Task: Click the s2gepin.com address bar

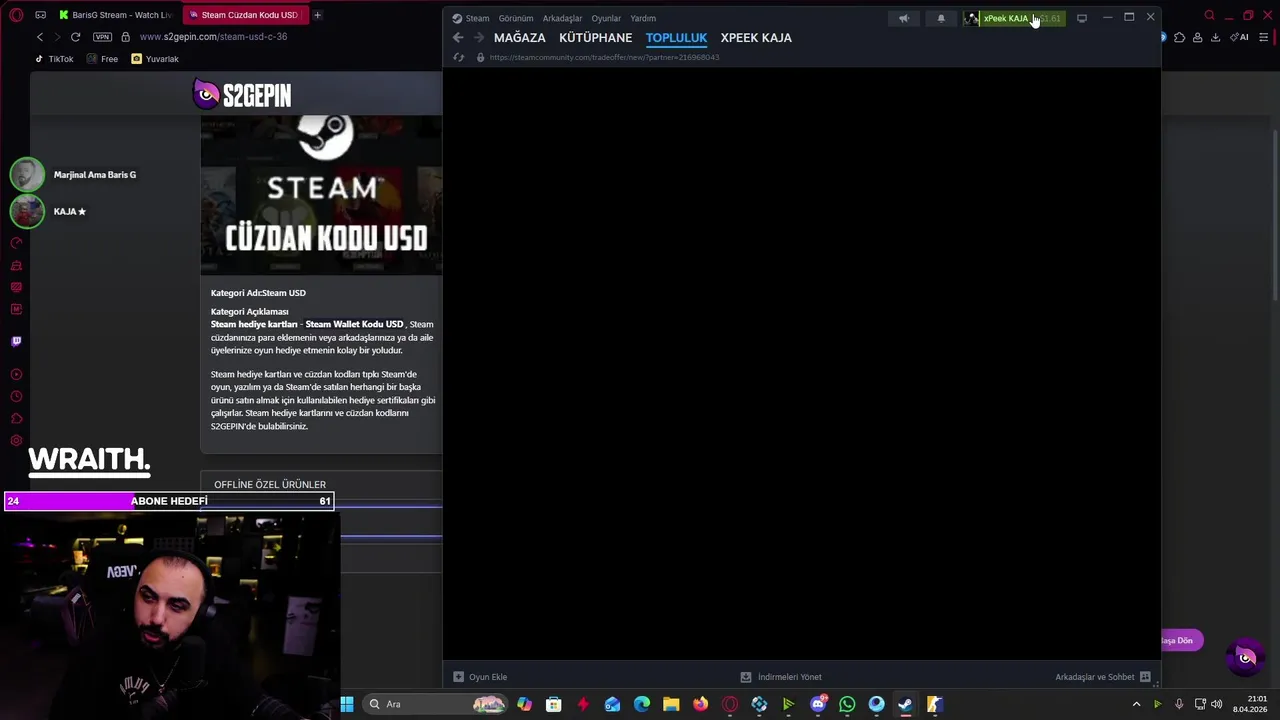Action: click(x=213, y=37)
